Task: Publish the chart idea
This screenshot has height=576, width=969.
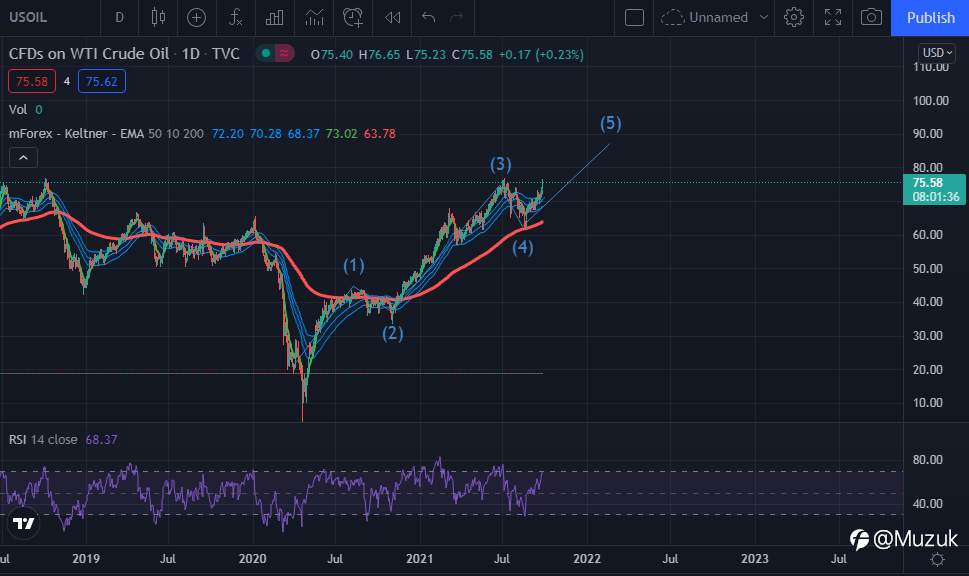Action: tap(930, 17)
